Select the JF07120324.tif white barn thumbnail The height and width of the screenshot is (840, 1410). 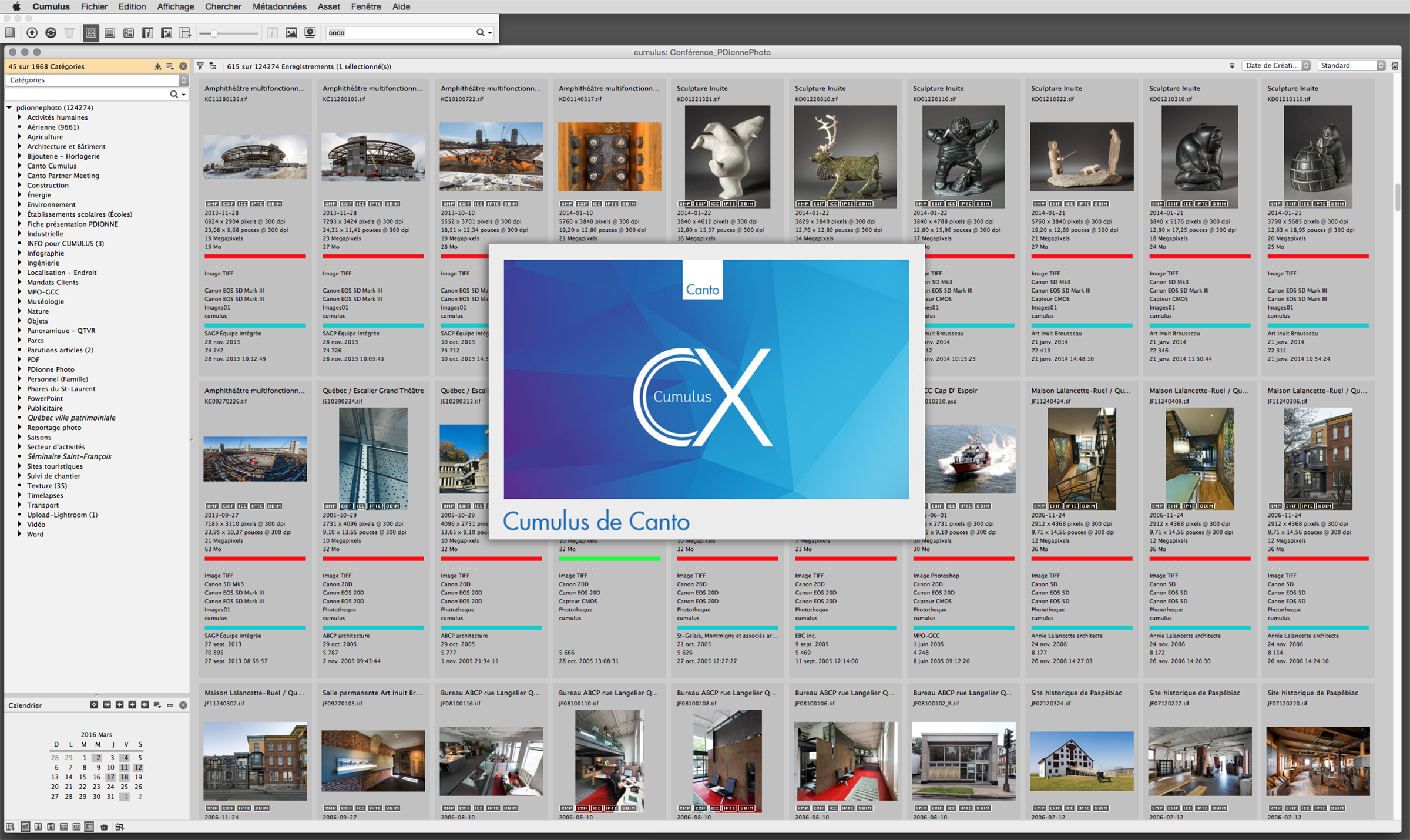coord(1082,761)
